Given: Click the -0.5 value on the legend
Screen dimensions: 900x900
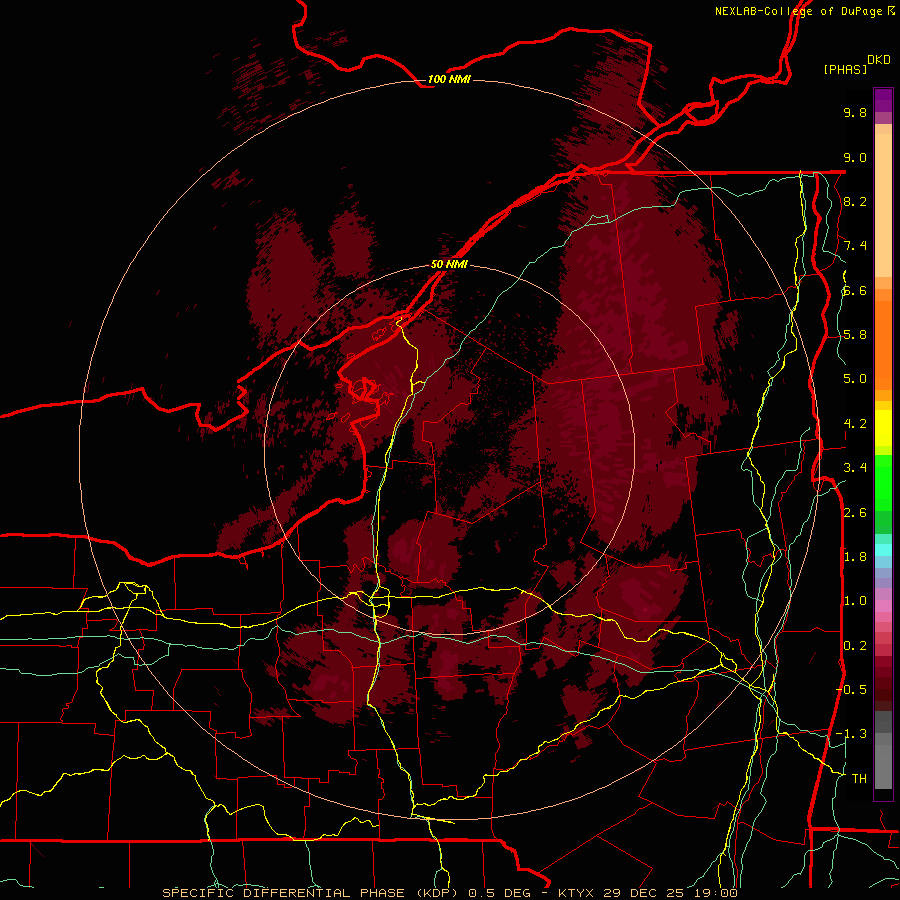Looking at the screenshot, I should 852,689.
